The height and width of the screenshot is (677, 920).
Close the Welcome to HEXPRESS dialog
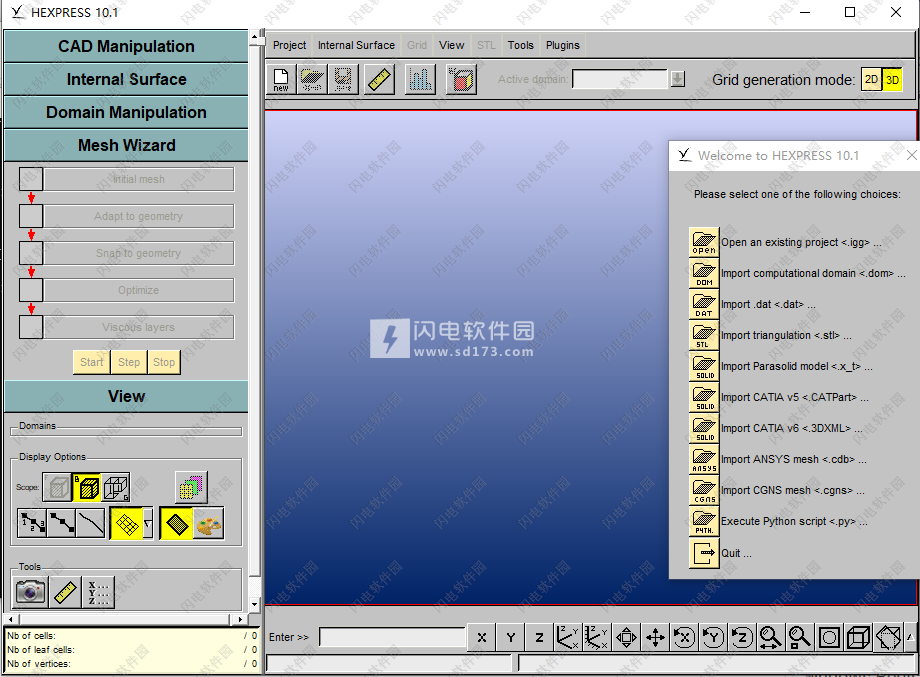(x=911, y=155)
